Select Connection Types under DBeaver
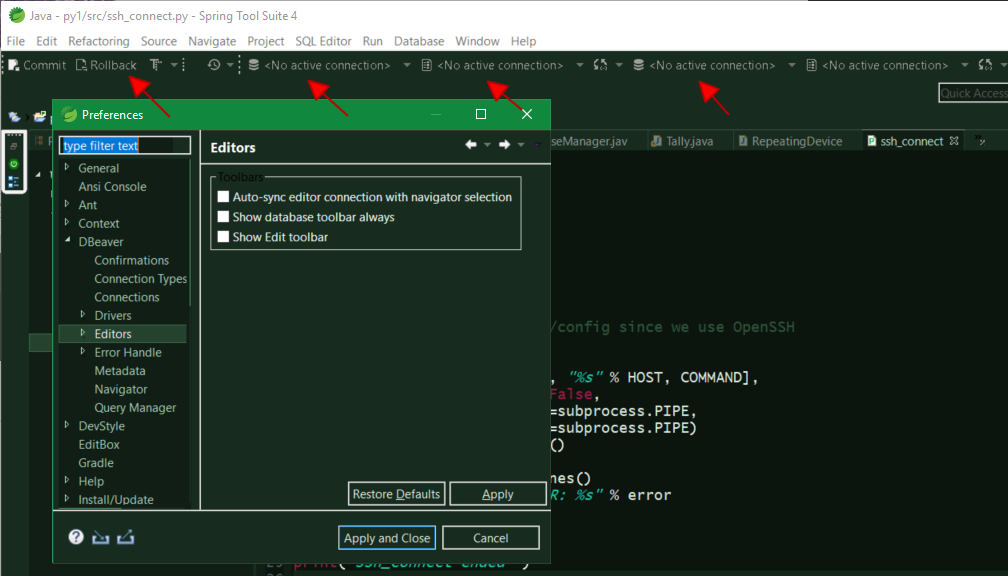 coord(141,278)
